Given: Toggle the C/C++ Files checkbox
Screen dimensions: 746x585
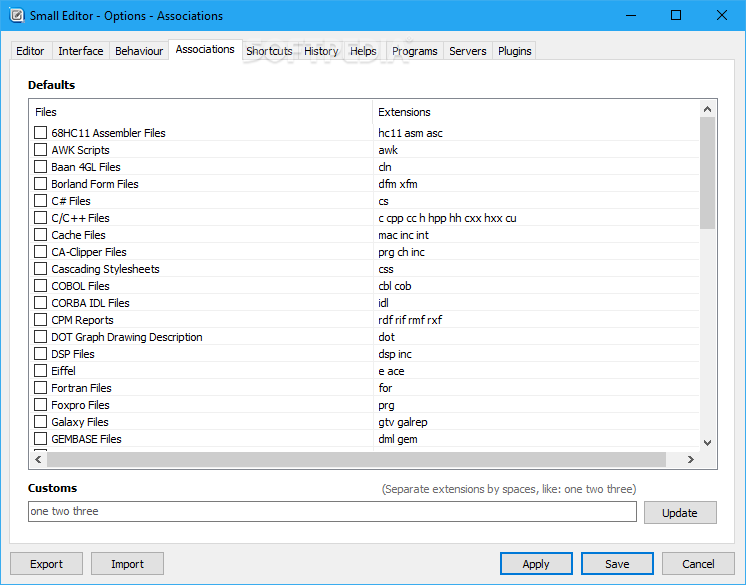Looking at the screenshot, I should [x=40, y=218].
